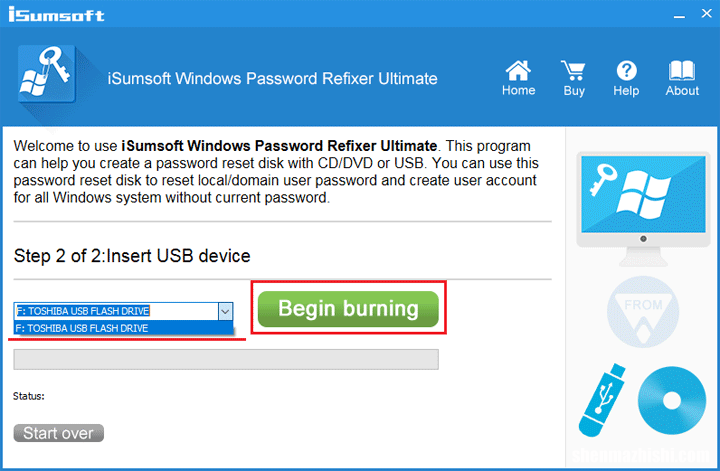Image resolution: width=720 pixels, height=471 pixels.
Task: Click the empty burning progress bar
Action: click(225, 359)
